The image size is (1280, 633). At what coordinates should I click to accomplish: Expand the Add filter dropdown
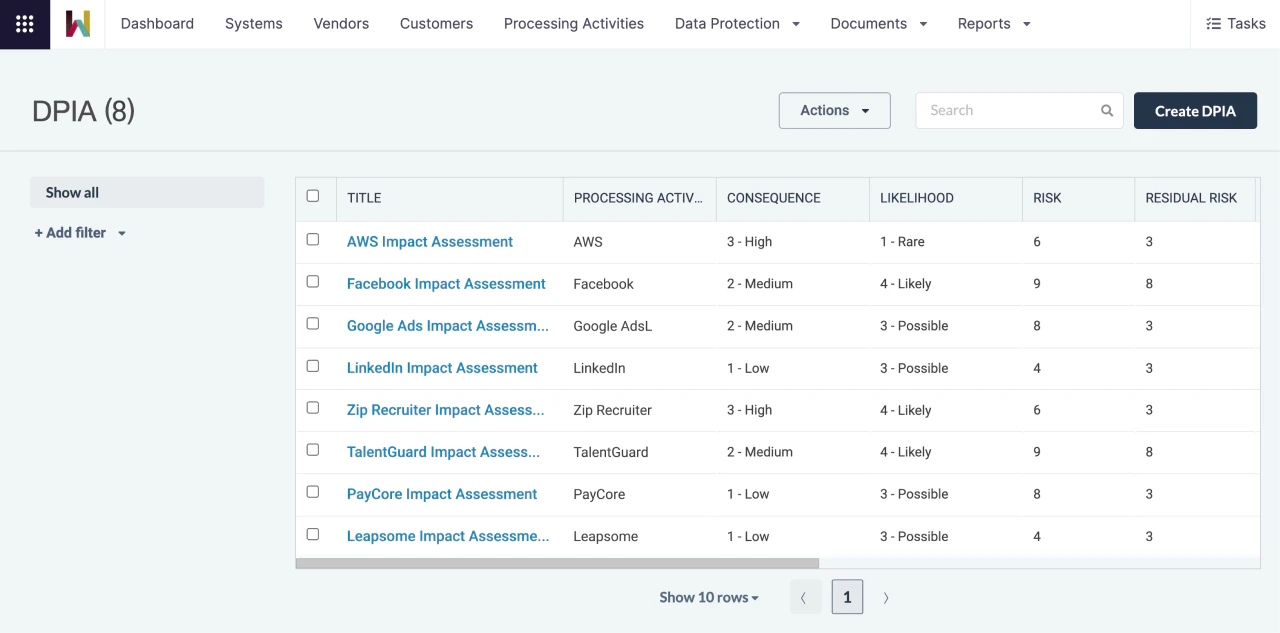click(80, 233)
